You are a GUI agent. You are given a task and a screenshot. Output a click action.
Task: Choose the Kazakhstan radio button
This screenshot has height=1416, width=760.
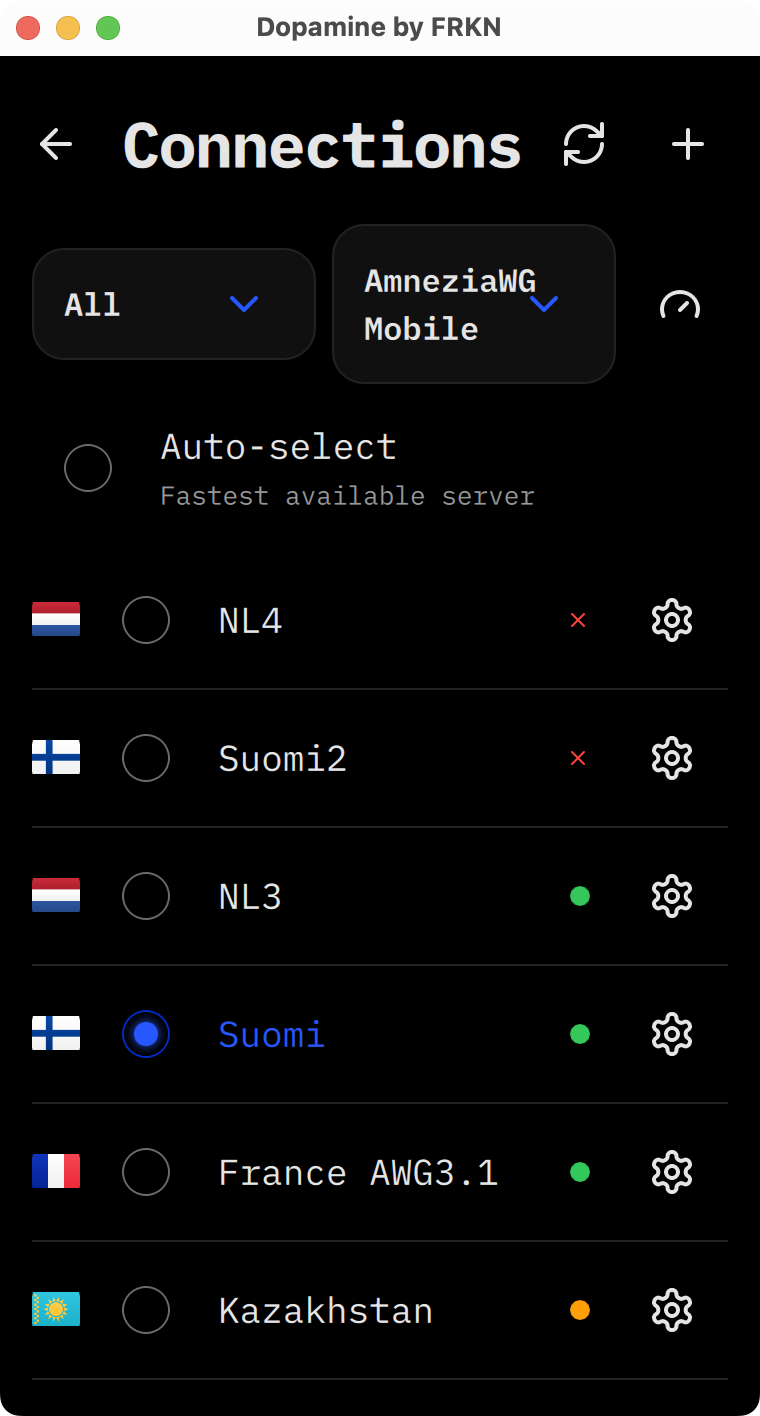point(146,1310)
